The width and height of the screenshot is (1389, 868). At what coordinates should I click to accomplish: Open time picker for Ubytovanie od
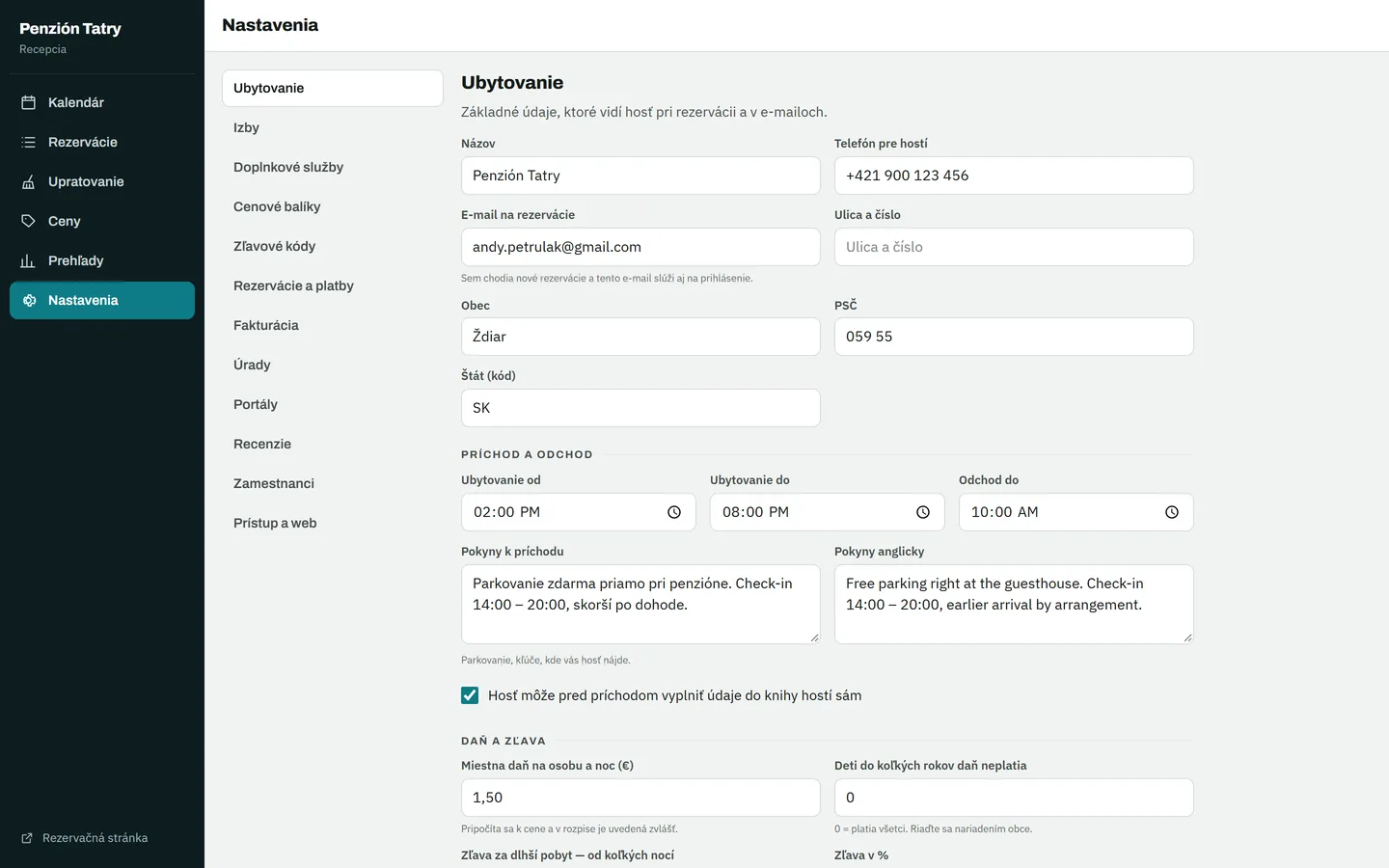point(674,512)
